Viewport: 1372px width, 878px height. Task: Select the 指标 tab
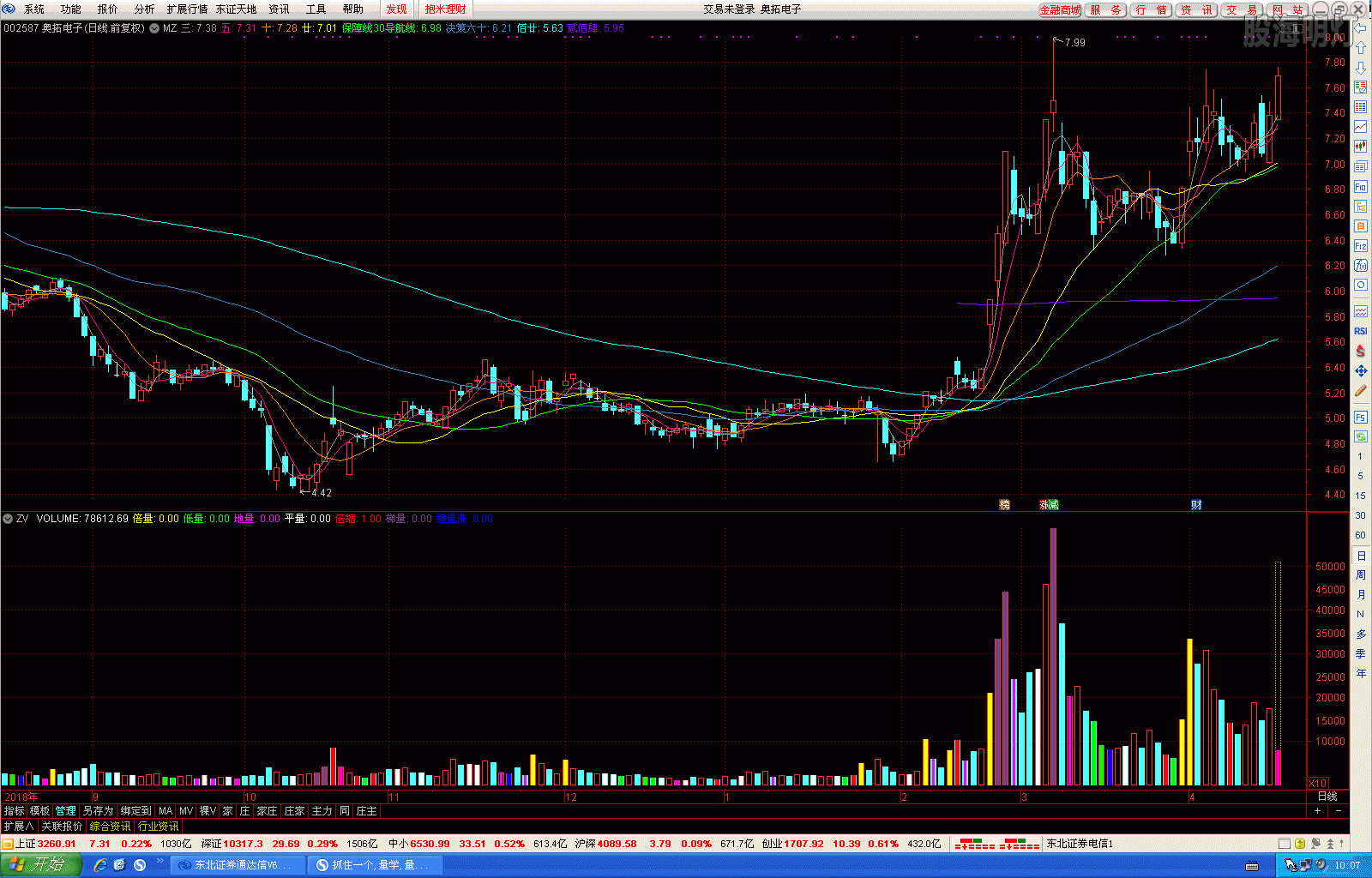click(15, 811)
